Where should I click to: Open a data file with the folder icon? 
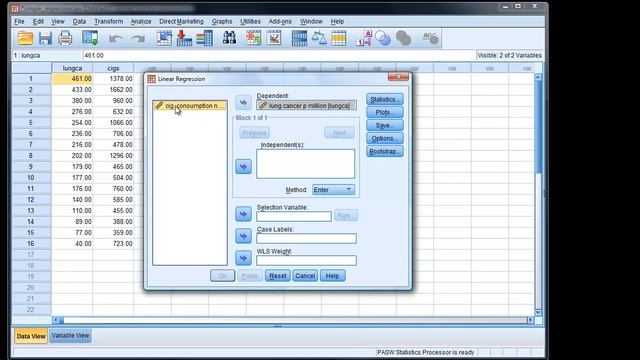(25, 38)
